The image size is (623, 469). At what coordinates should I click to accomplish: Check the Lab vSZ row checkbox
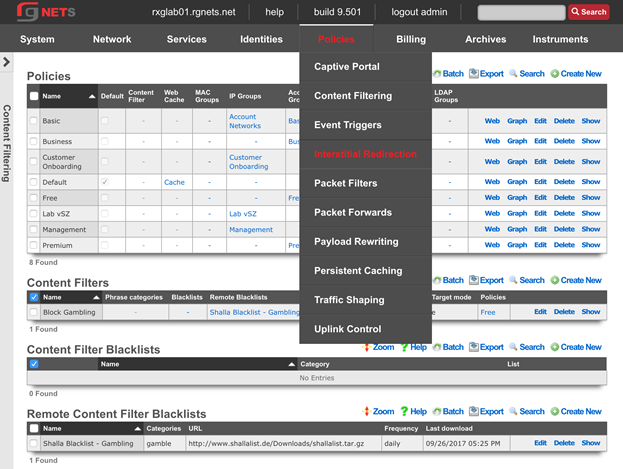point(34,213)
